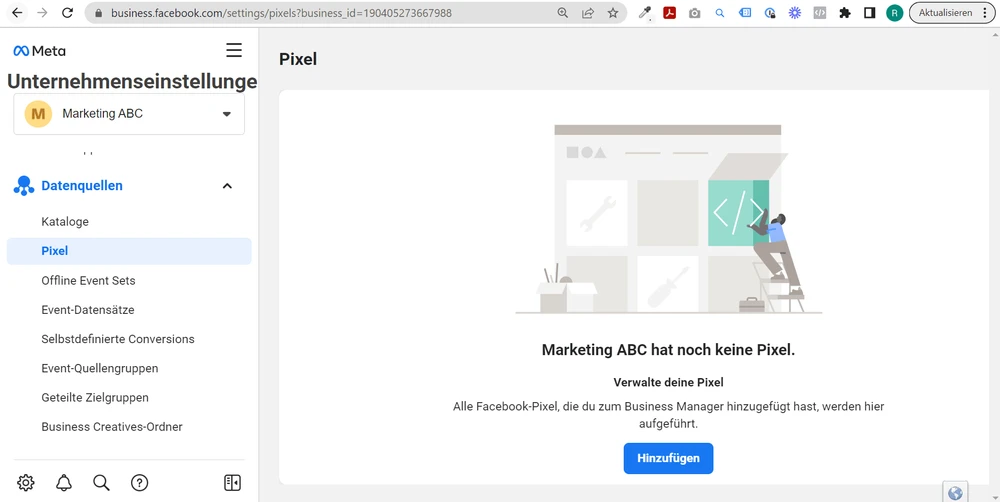The width and height of the screenshot is (1000, 502).
Task: Click the orange M business avatar
Action: pos(38,114)
